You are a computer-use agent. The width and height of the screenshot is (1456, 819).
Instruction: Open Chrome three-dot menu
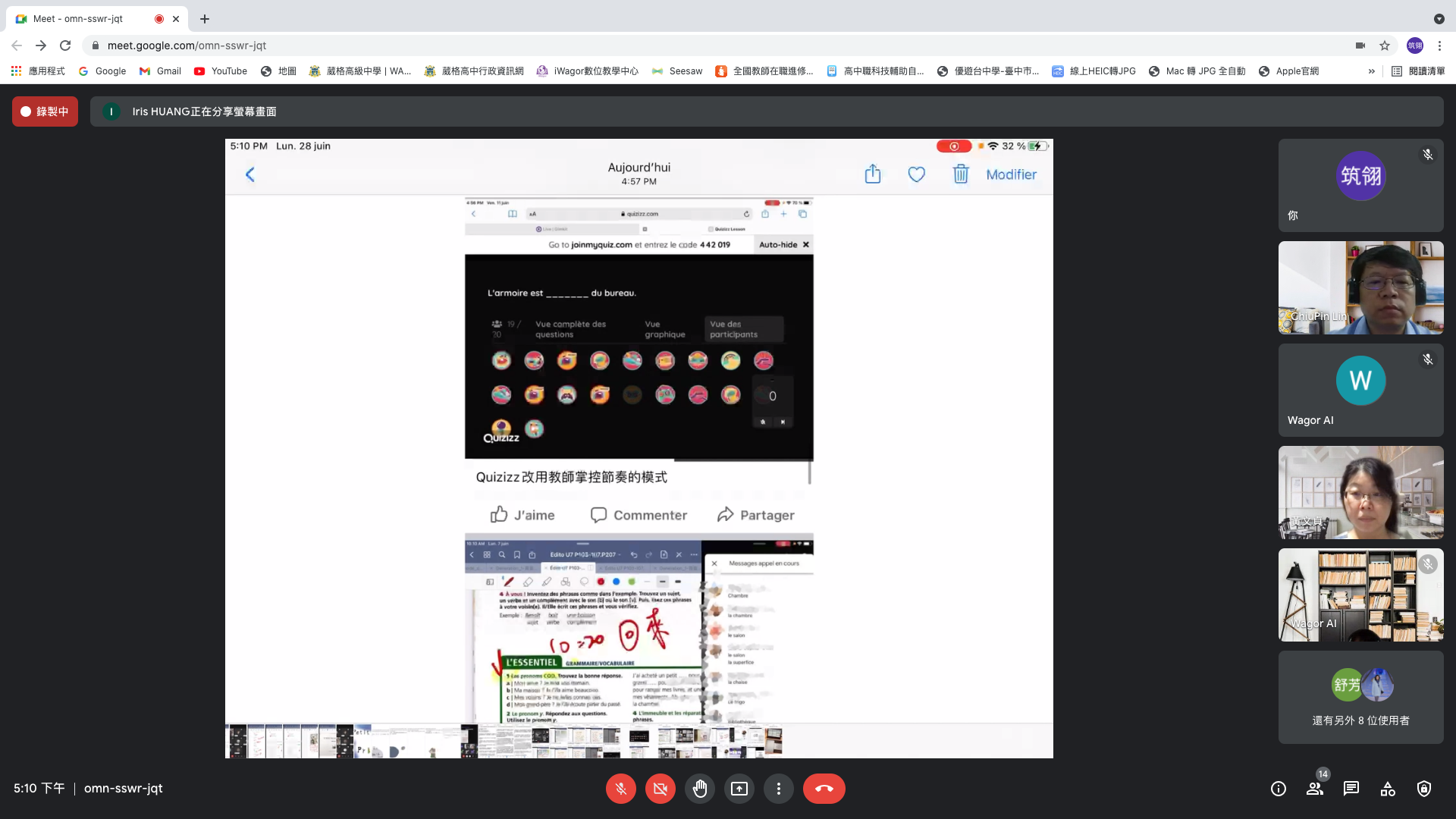coord(1439,45)
